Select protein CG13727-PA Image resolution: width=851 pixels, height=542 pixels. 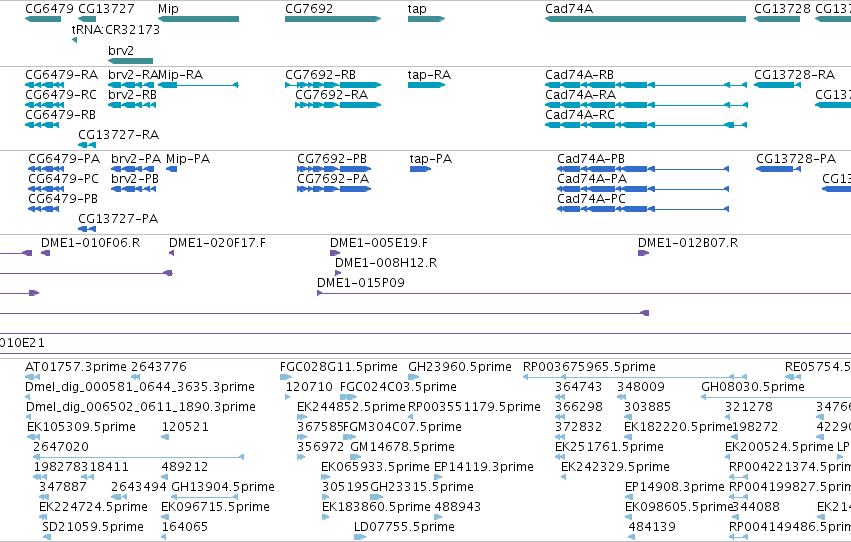point(87,229)
